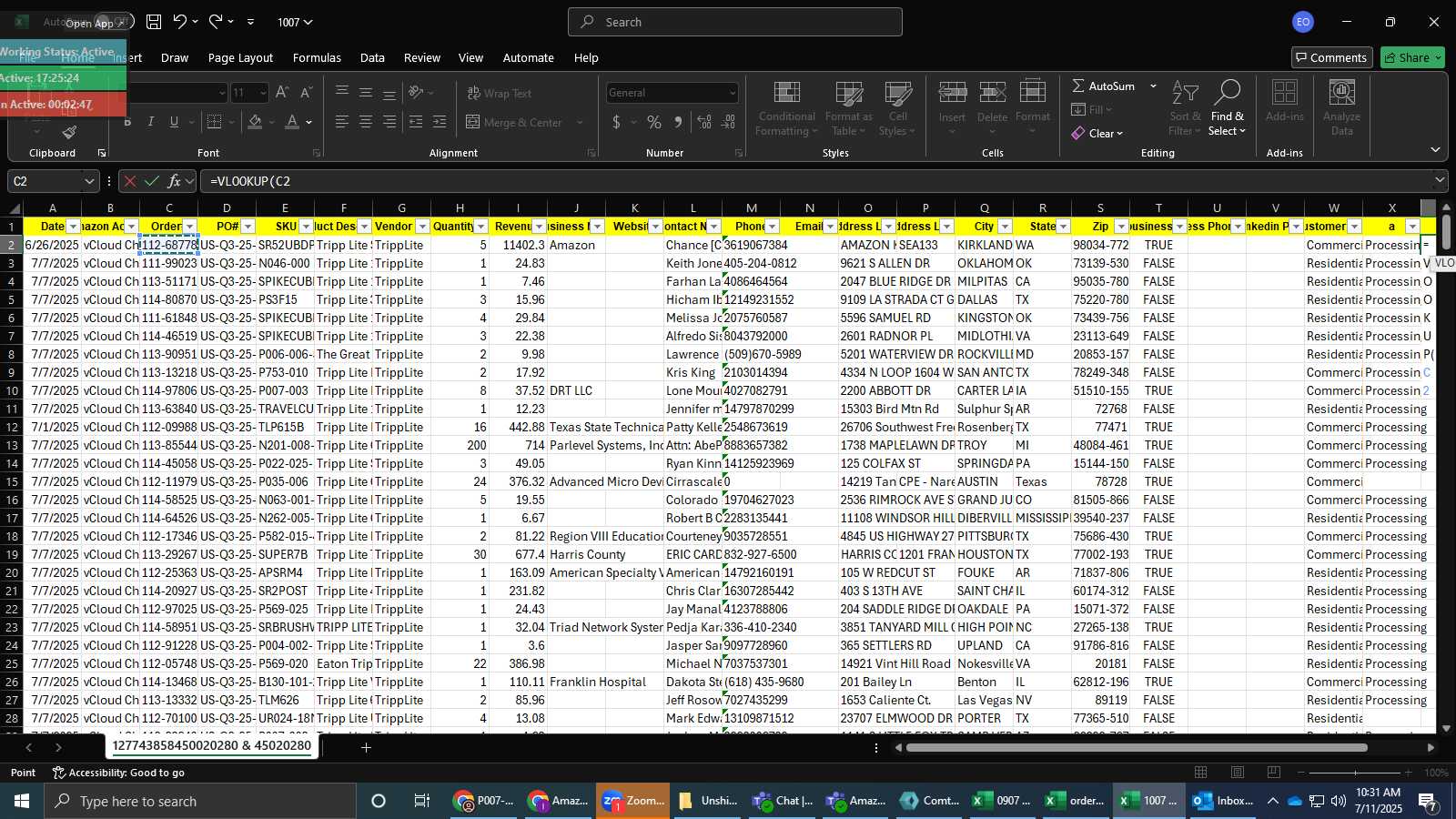Click the Undo arrow icon
Image resolution: width=1456 pixels, height=819 pixels.
coord(180,22)
